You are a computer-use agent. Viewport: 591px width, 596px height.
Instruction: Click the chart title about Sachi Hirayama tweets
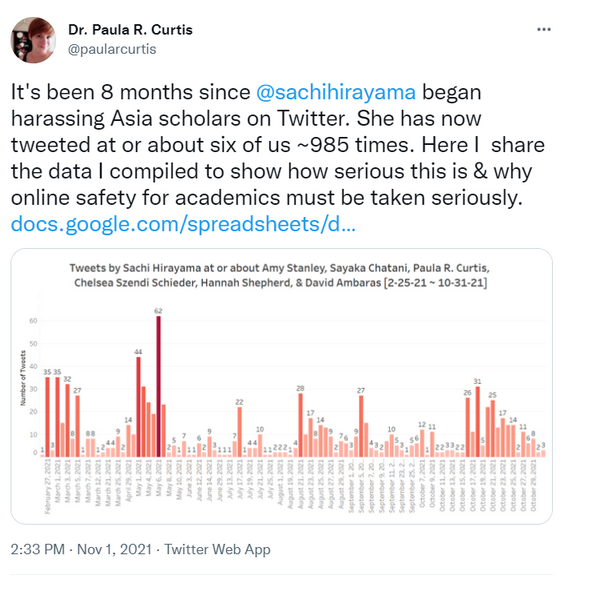280,276
